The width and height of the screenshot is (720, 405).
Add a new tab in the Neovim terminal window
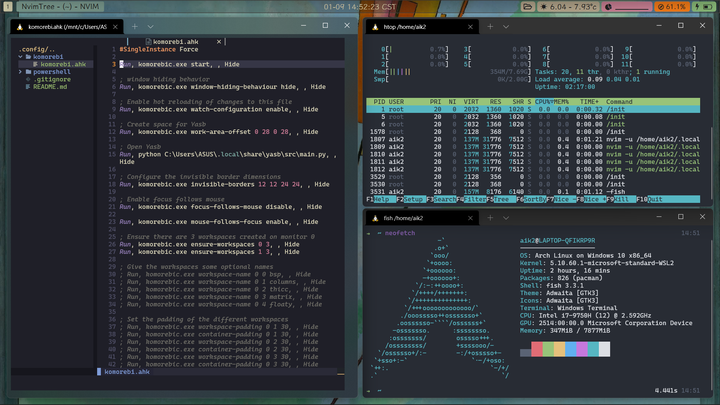coord(136,26)
